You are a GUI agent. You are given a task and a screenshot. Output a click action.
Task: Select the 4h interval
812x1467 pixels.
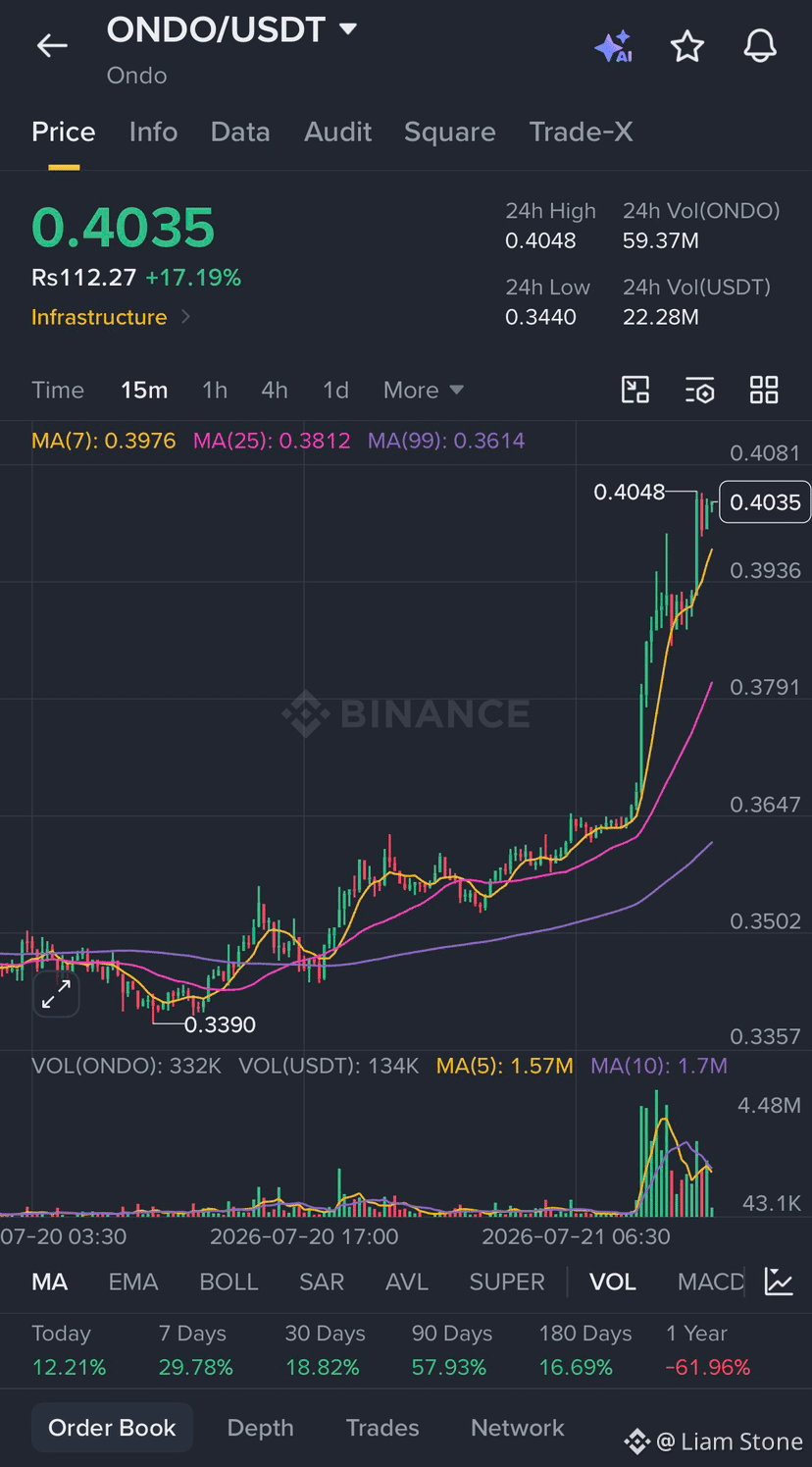click(x=275, y=390)
